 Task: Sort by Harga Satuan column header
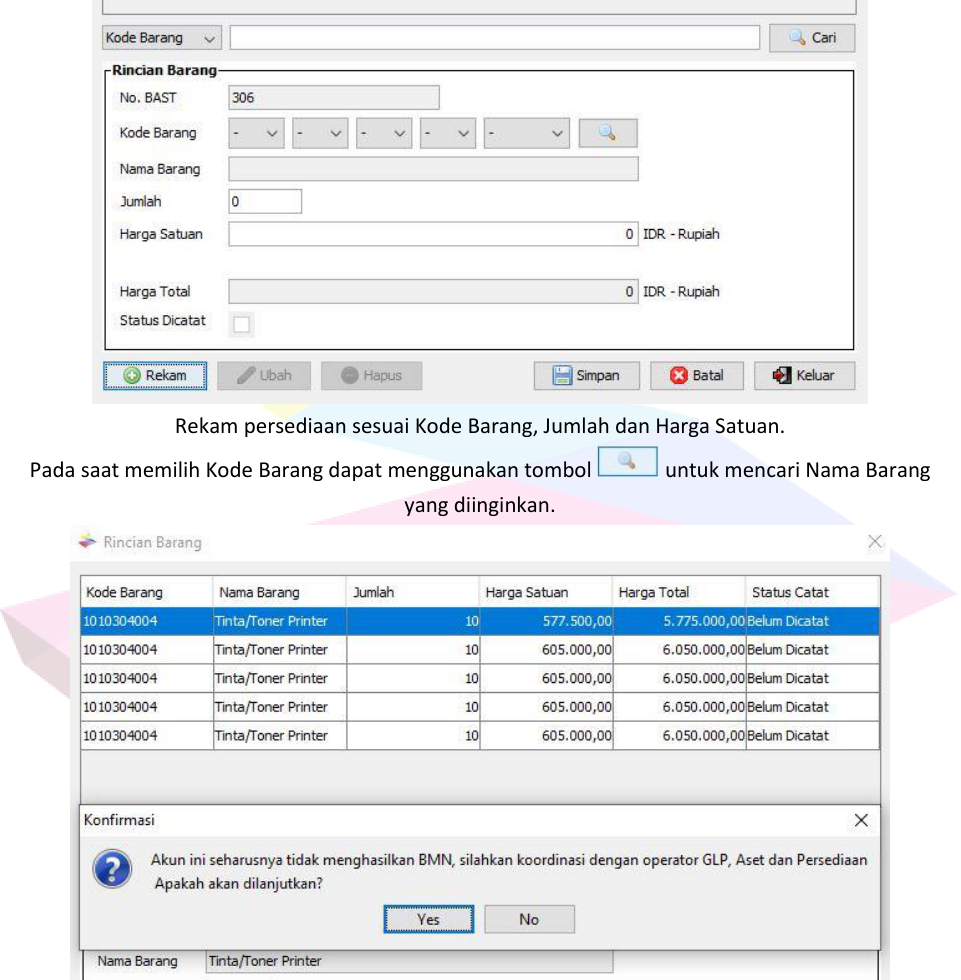pos(545,592)
